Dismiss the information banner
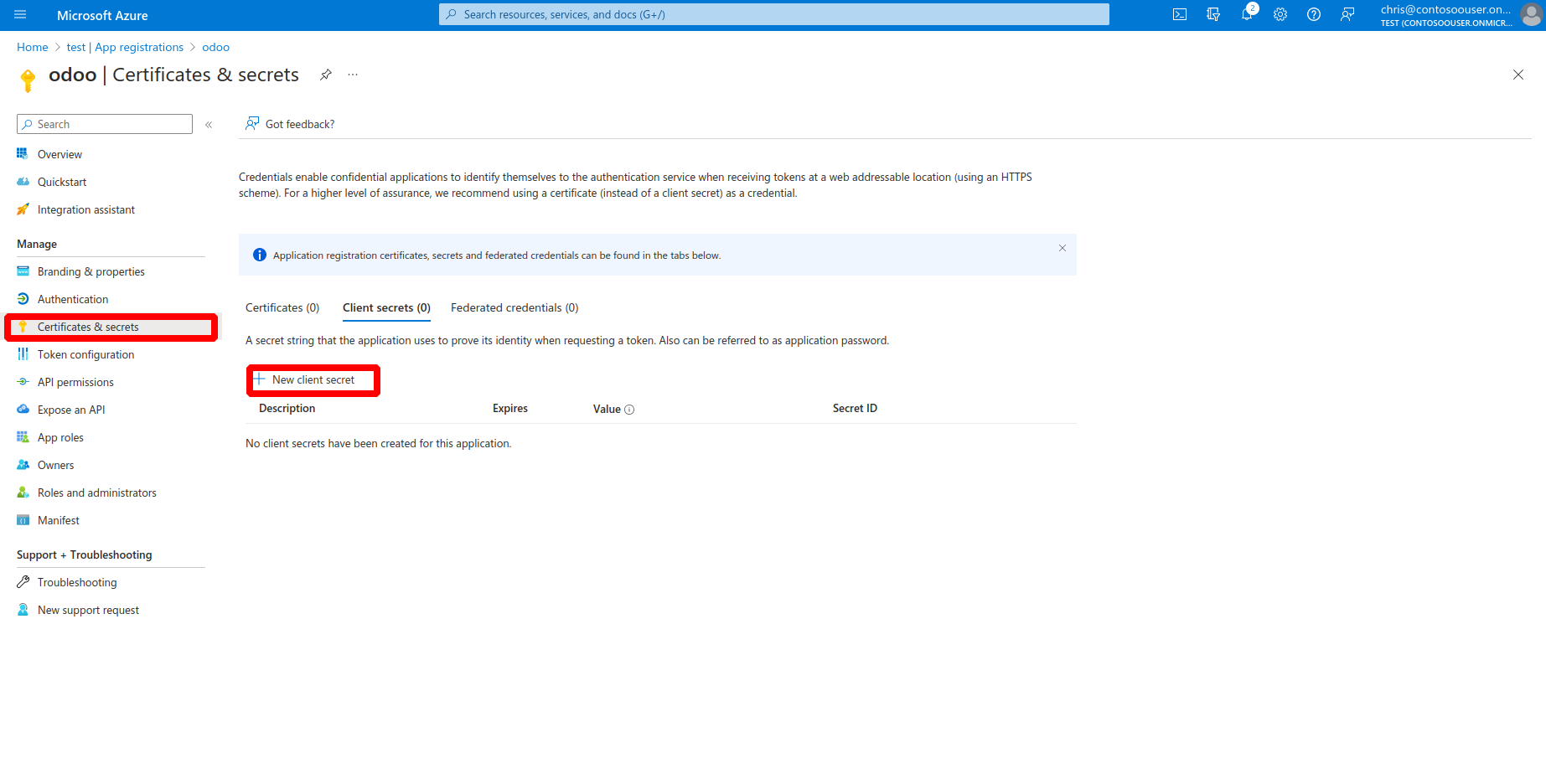Image resolution: width=1546 pixels, height=784 pixels. 1063,248
